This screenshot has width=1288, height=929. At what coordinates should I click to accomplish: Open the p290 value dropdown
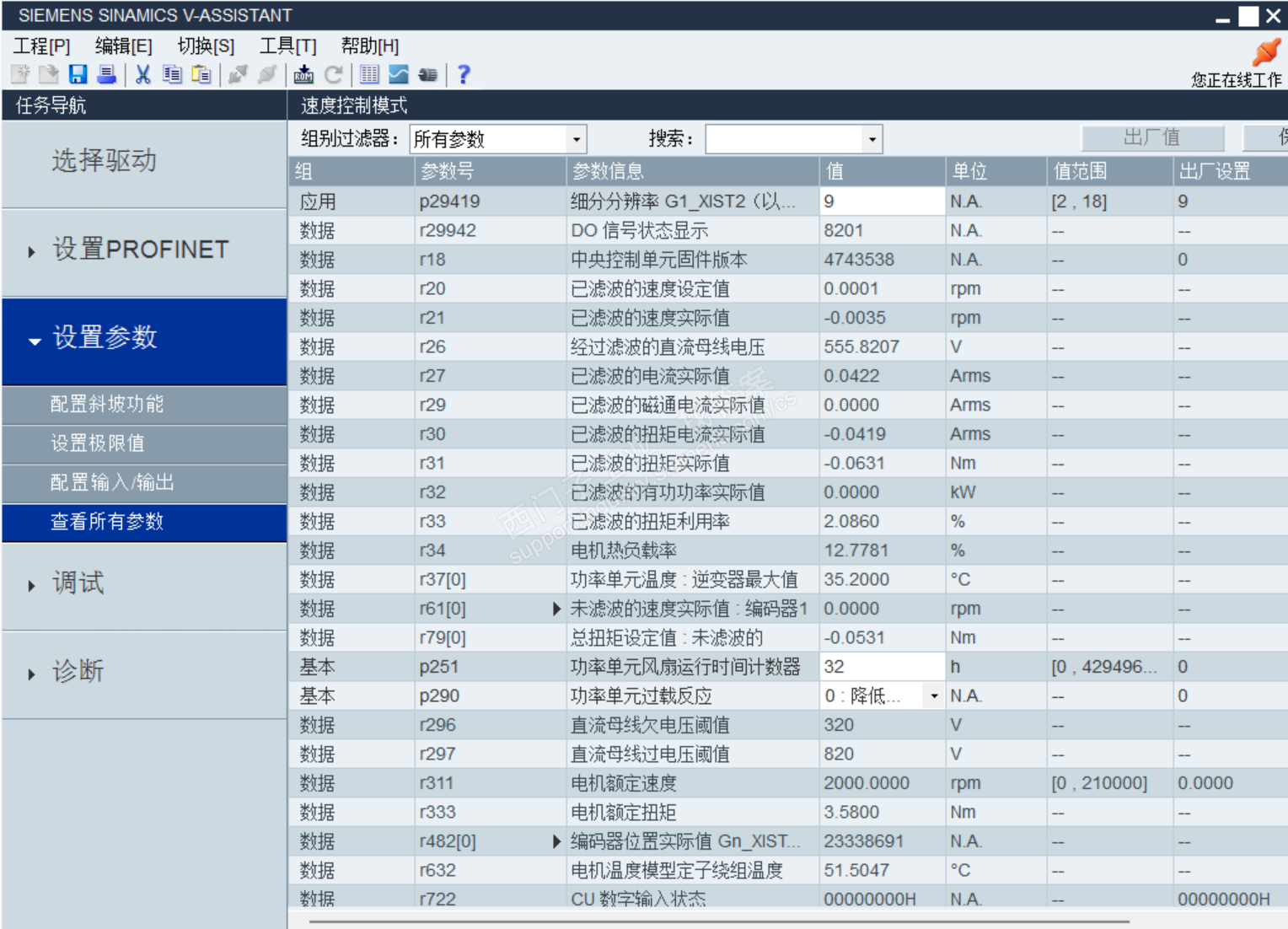click(x=934, y=696)
